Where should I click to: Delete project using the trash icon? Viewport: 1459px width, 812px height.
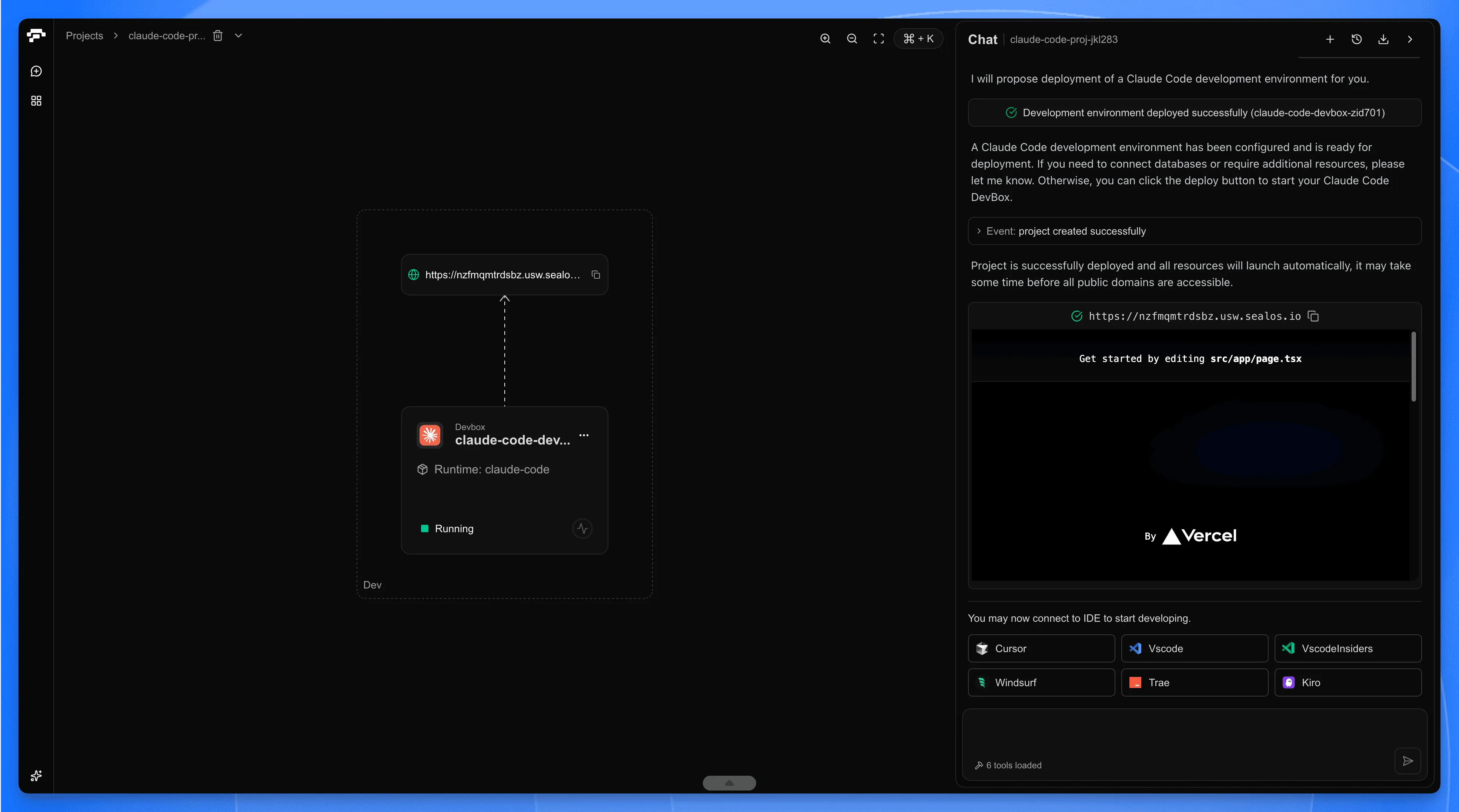217,36
